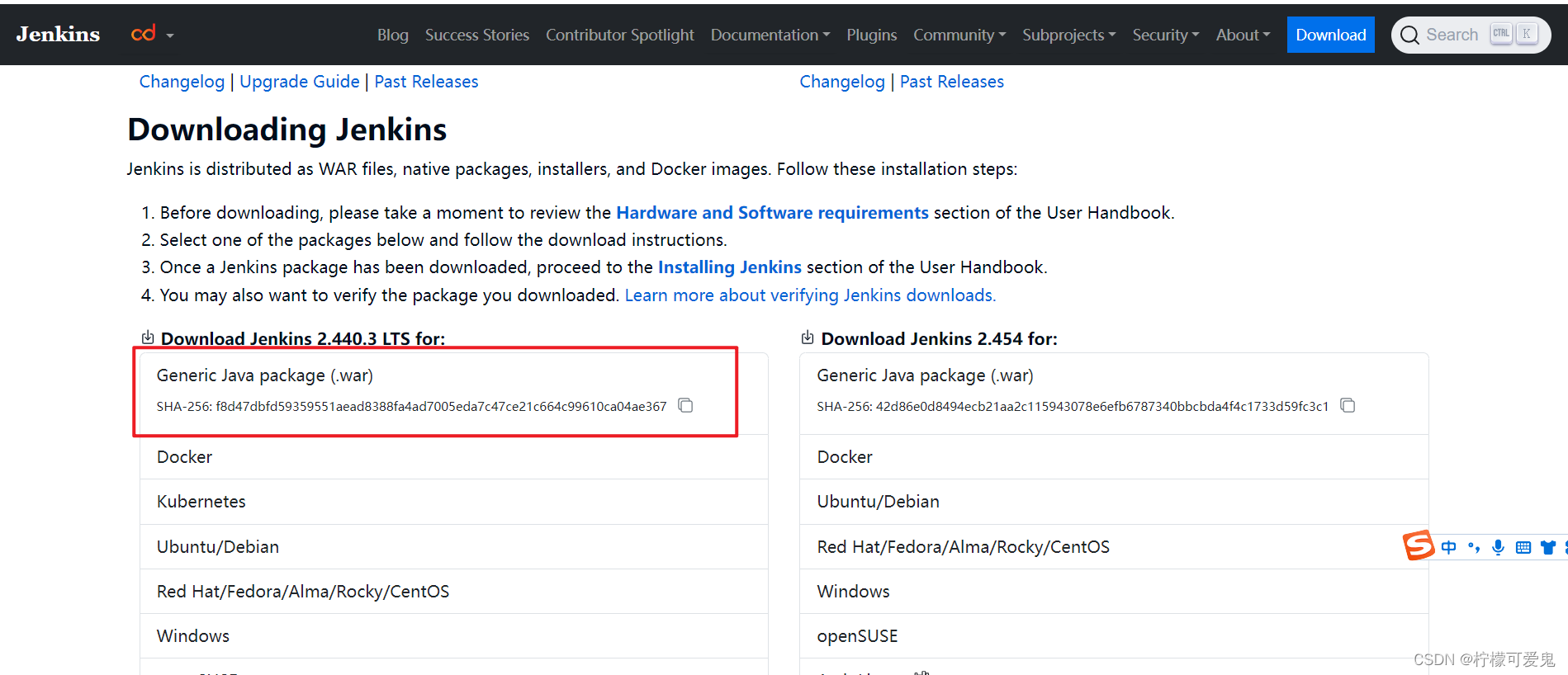Click download icon beside Jenkins 2.440.3 LTS
1568x675 pixels.
coord(148,337)
